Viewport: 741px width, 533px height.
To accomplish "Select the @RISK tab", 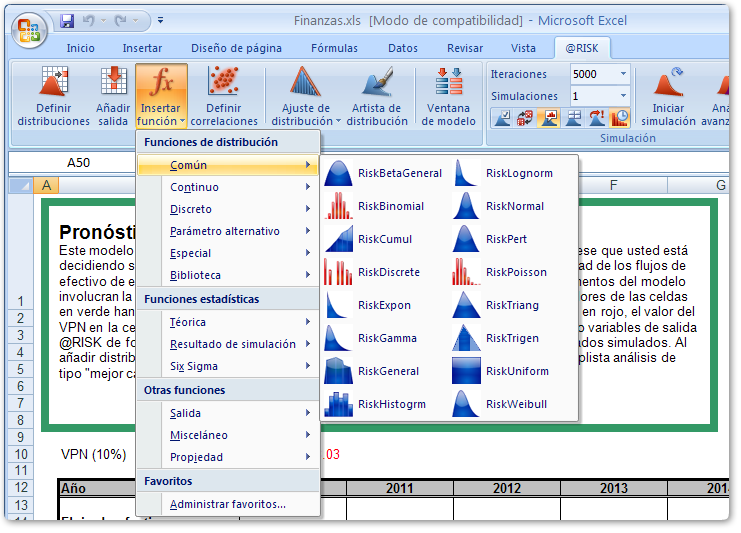I will pos(582,48).
